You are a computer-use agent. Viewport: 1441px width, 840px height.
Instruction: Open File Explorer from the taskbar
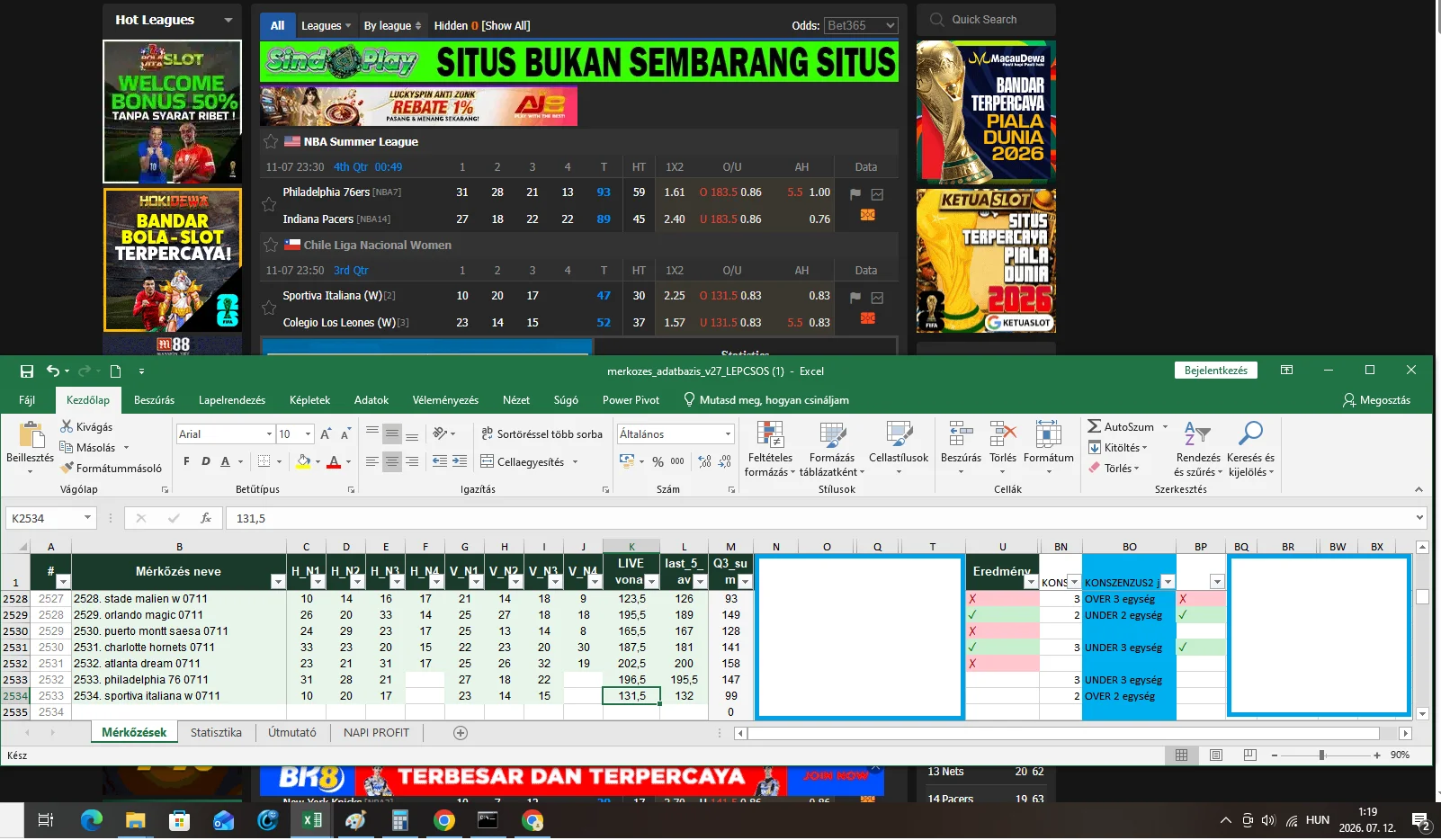(x=135, y=820)
